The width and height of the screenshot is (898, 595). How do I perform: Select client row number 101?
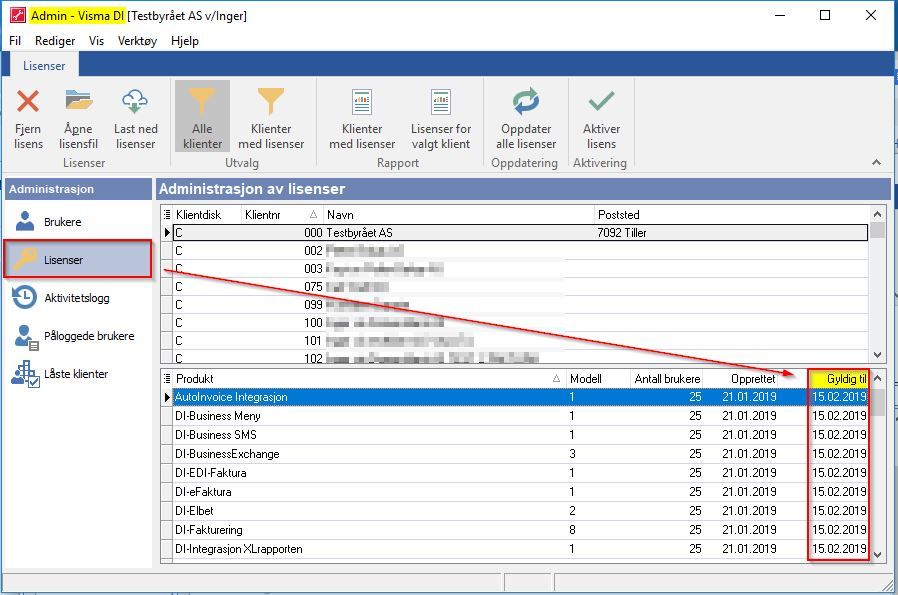pos(520,341)
